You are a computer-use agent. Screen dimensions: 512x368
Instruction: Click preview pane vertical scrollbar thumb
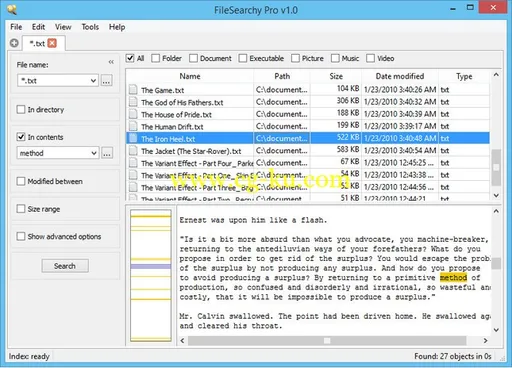[x=496, y=263]
